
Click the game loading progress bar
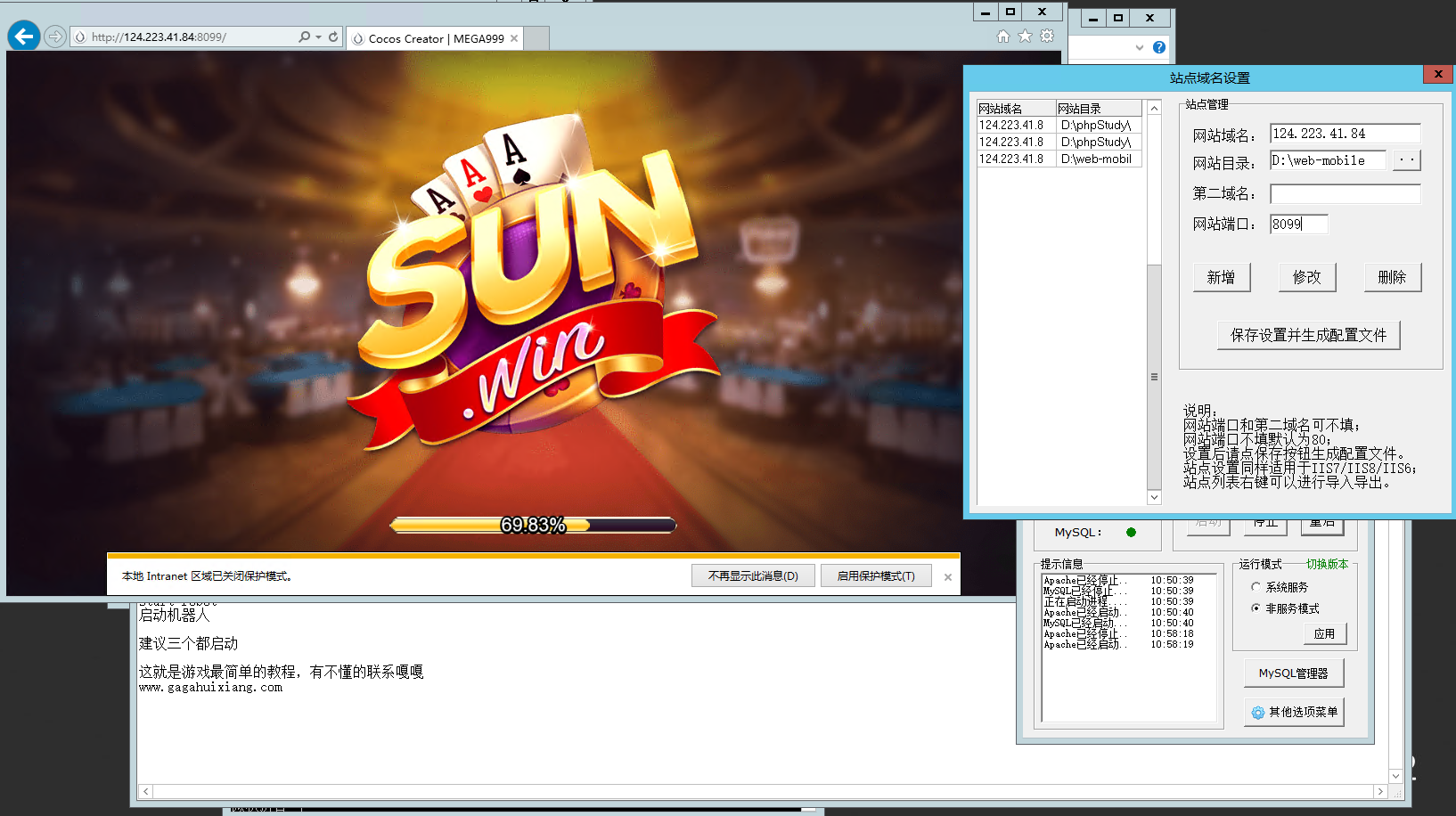point(533,526)
